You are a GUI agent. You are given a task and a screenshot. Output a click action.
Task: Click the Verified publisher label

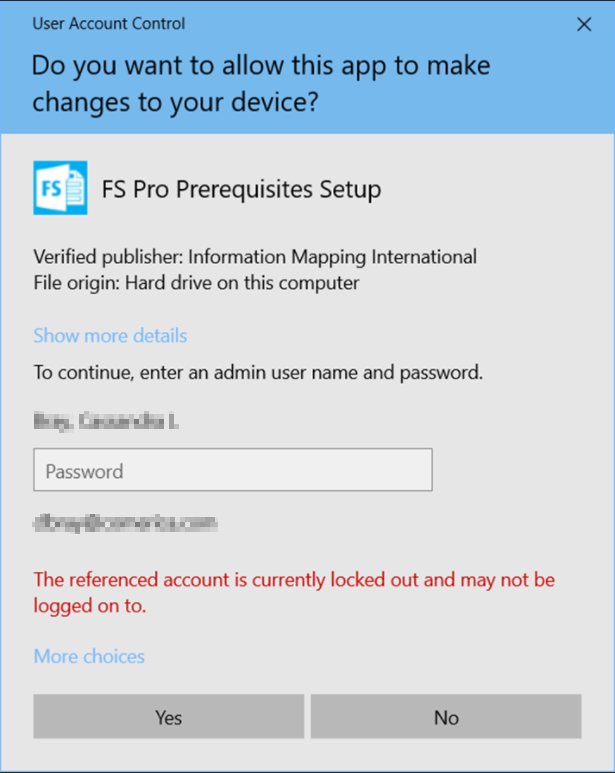pyautogui.click(x=108, y=257)
